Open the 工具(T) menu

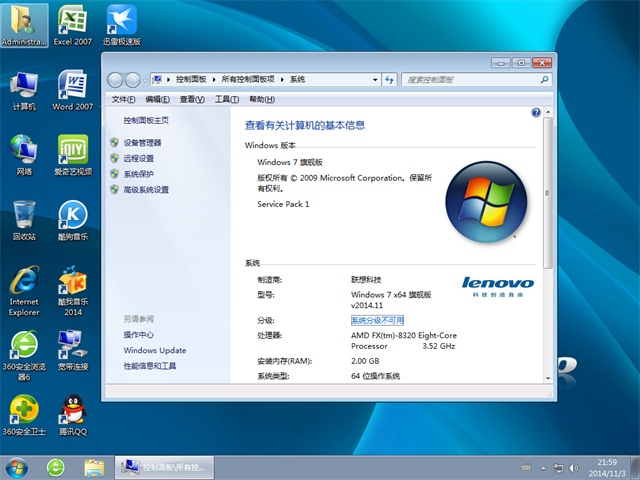[x=226, y=99]
